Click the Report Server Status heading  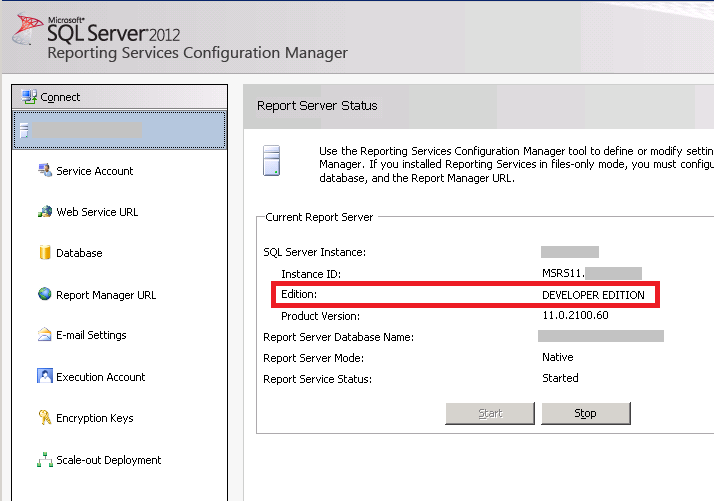pos(317,106)
